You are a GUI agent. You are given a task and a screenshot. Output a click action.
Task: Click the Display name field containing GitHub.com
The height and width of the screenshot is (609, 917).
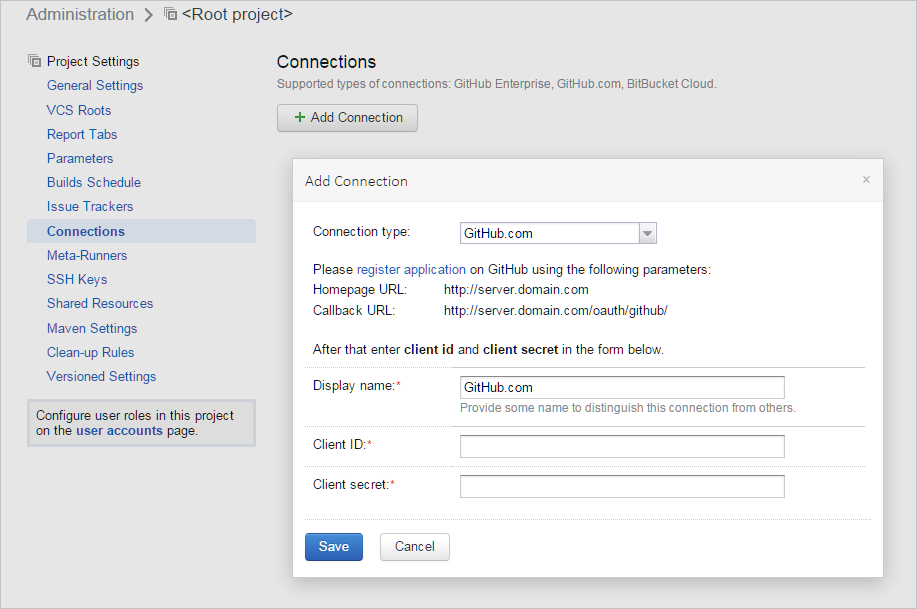tap(621, 387)
